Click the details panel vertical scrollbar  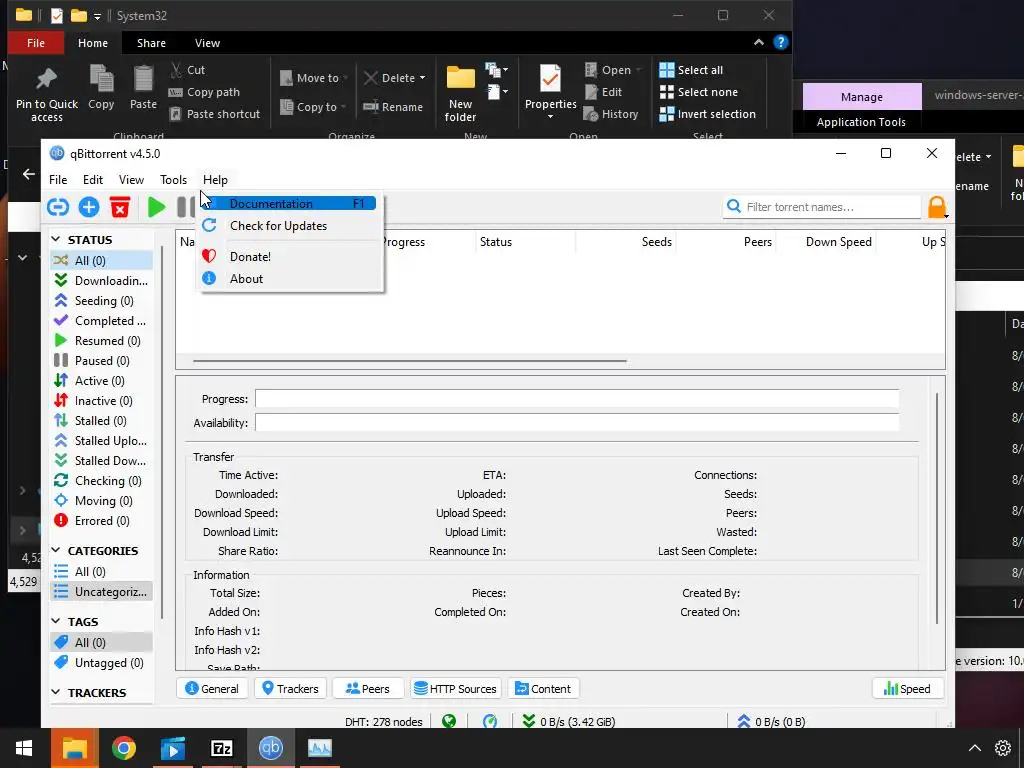pos(937,508)
